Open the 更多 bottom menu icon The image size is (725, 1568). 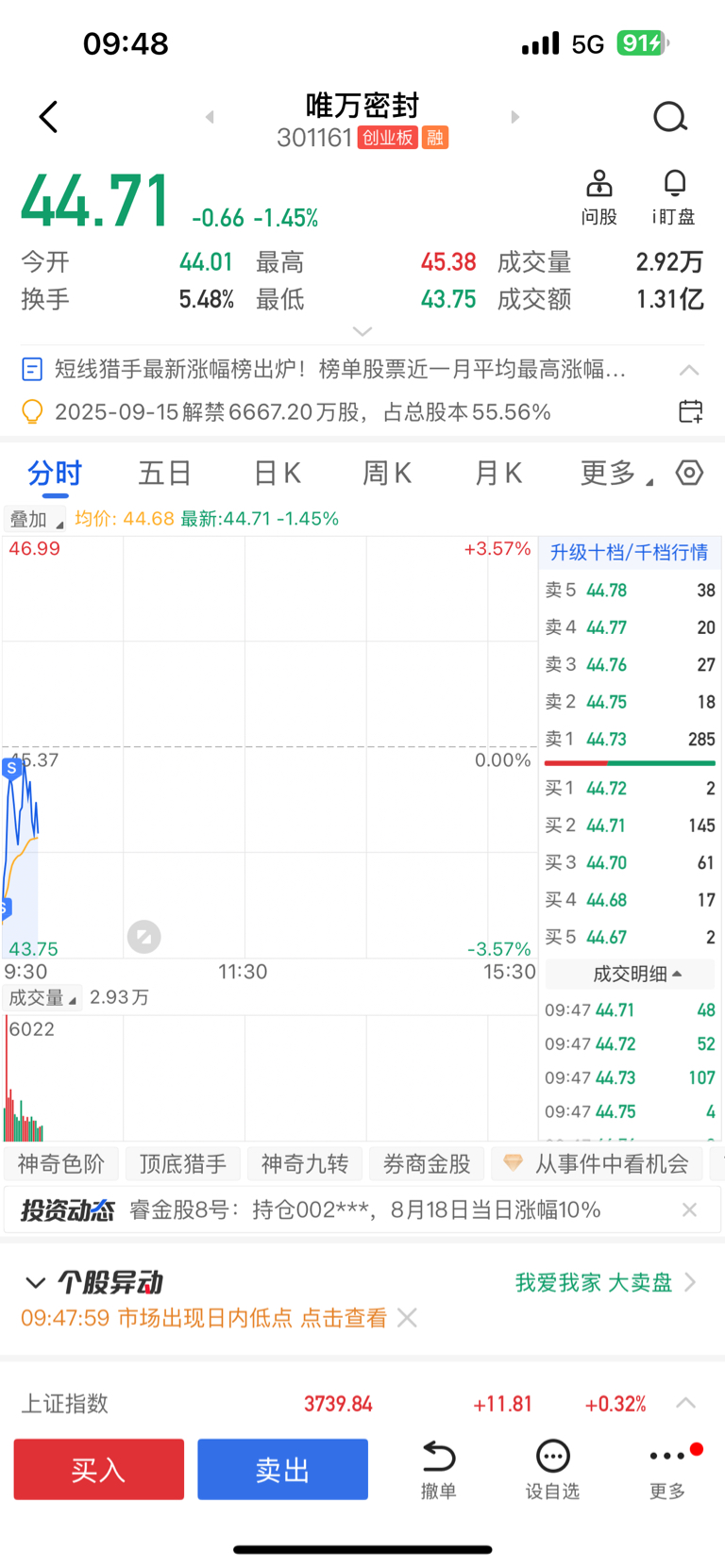tap(667, 1470)
